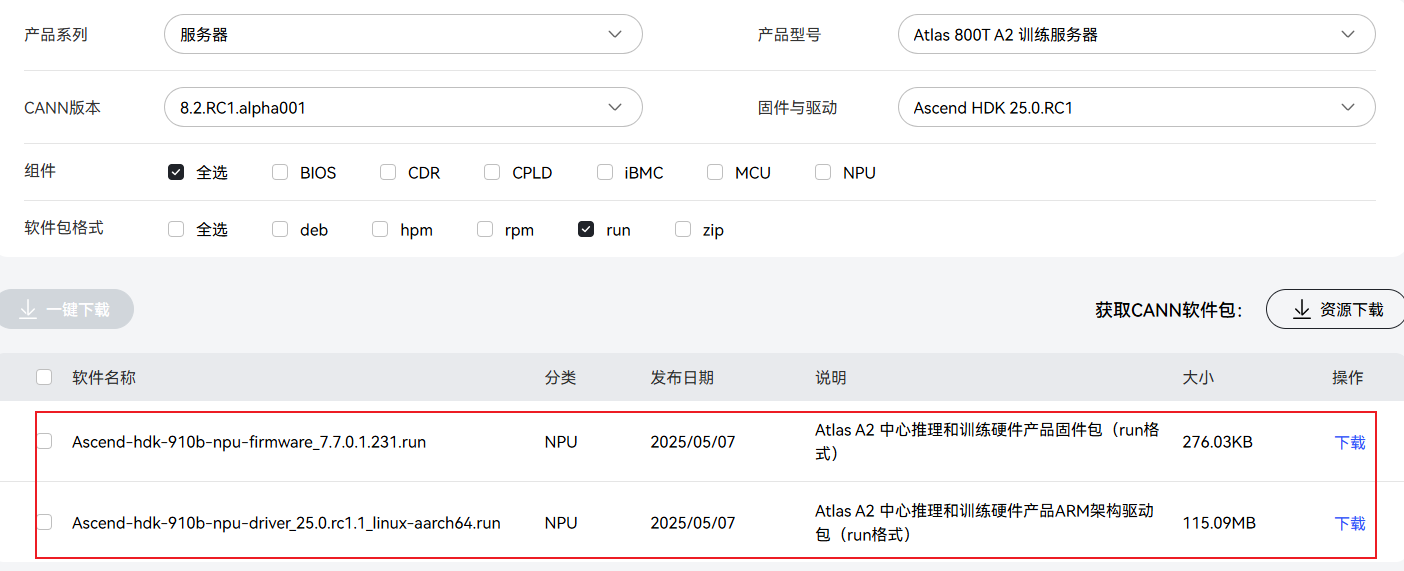The width and height of the screenshot is (1404, 571).
Task: Check the CDR component checkbox
Action: [388, 172]
